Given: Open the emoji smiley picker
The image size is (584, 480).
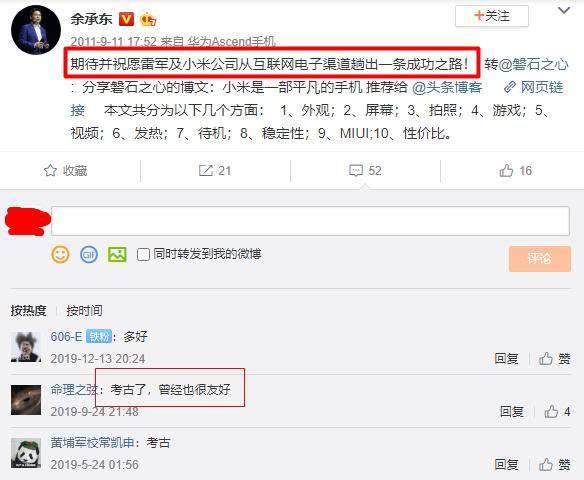Looking at the screenshot, I should (x=60, y=255).
